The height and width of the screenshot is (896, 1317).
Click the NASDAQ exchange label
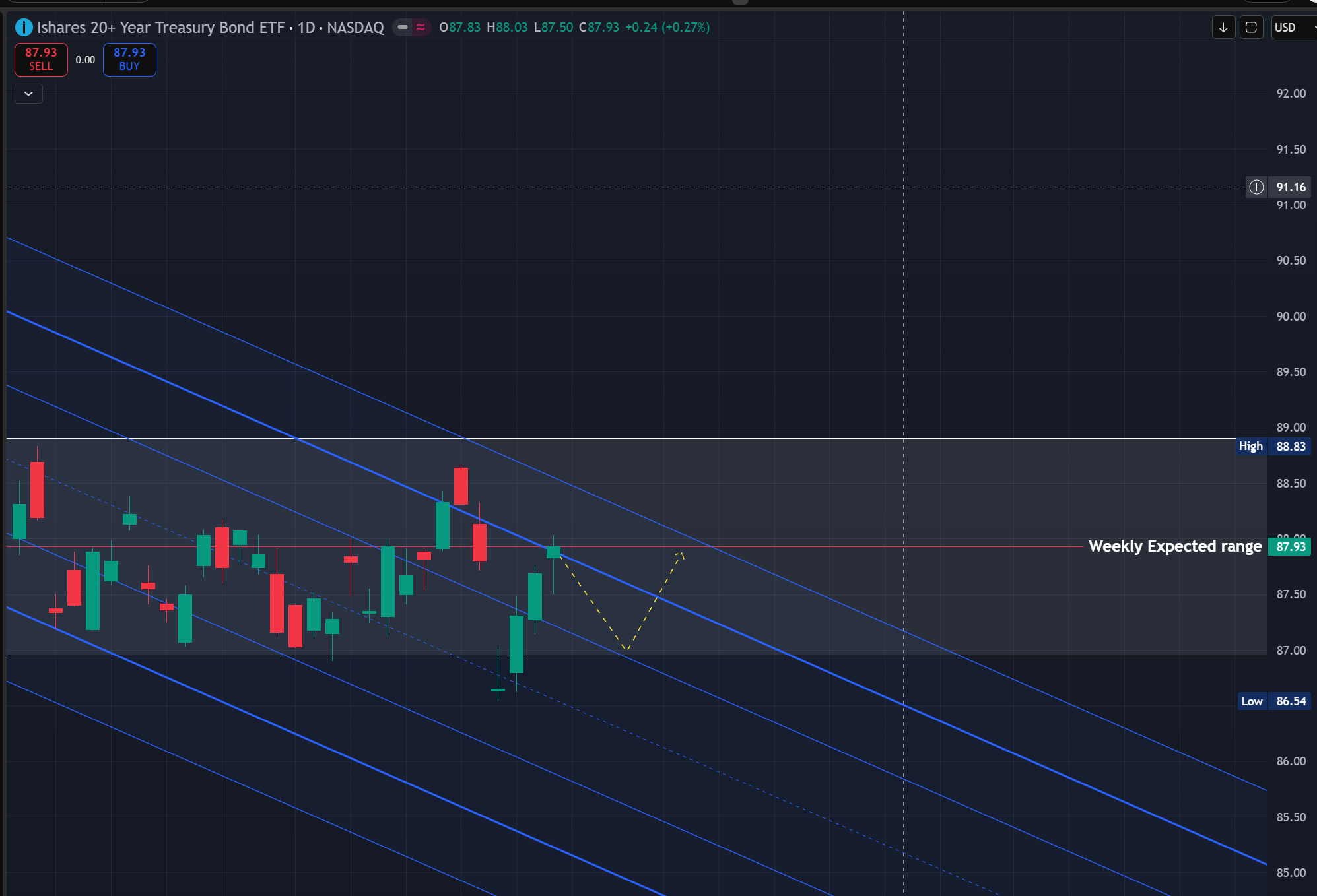pos(355,28)
